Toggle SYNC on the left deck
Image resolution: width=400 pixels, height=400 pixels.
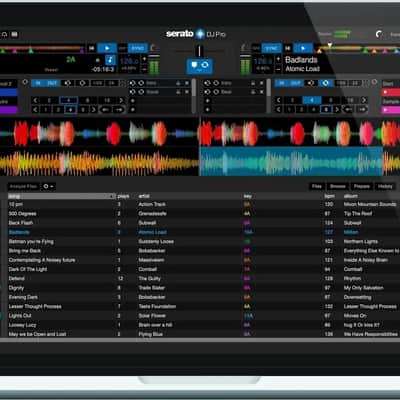coord(137,48)
